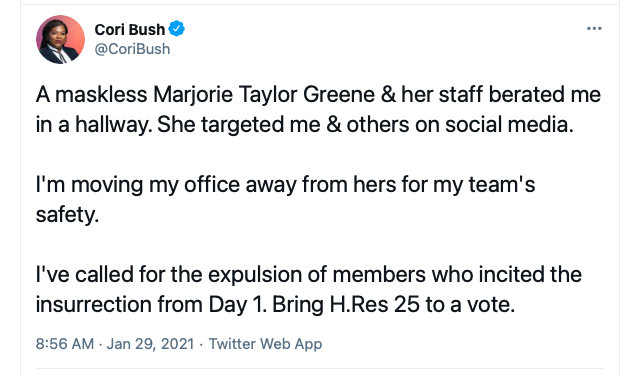Viewport: 625px width, 377px height.
Task: Click the phrase social media in the tweet
Action: 509,125
